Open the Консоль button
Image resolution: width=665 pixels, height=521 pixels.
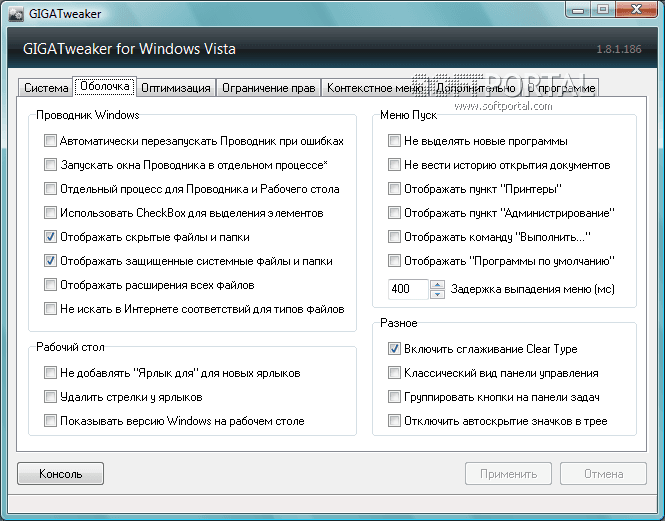click(60, 473)
